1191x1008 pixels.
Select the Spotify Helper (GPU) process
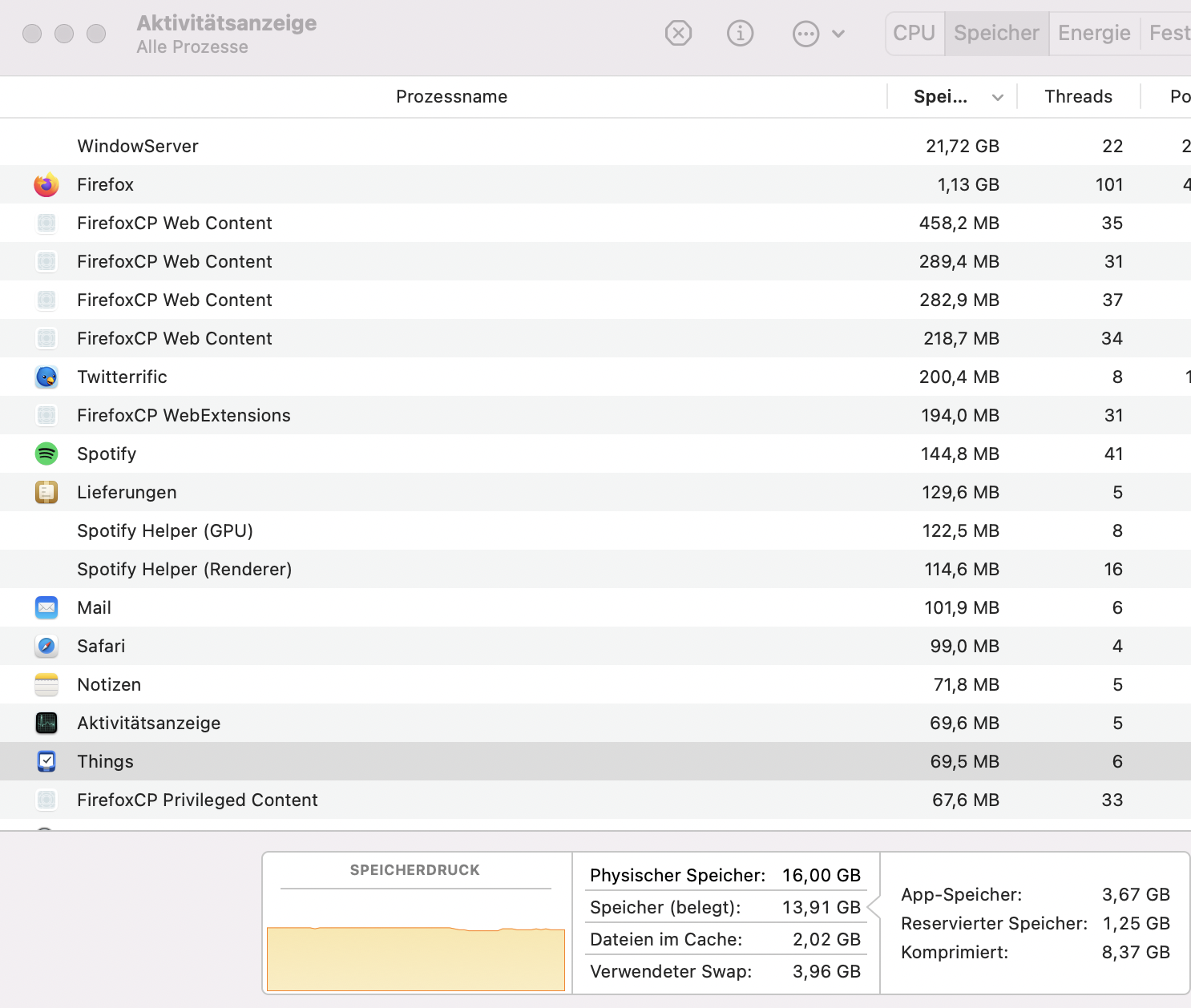[x=165, y=530]
